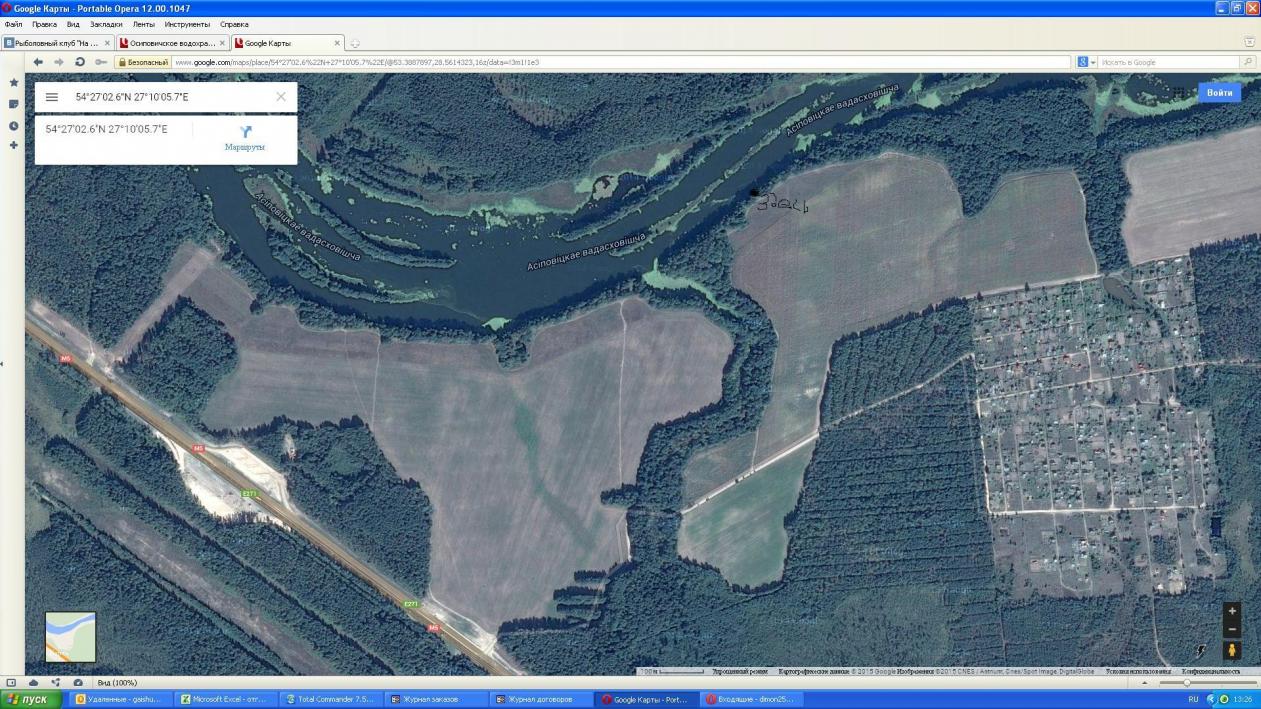1261x709 pixels.
Task: Zoom in with the map plus button
Action: click(x=1232, y=611)
